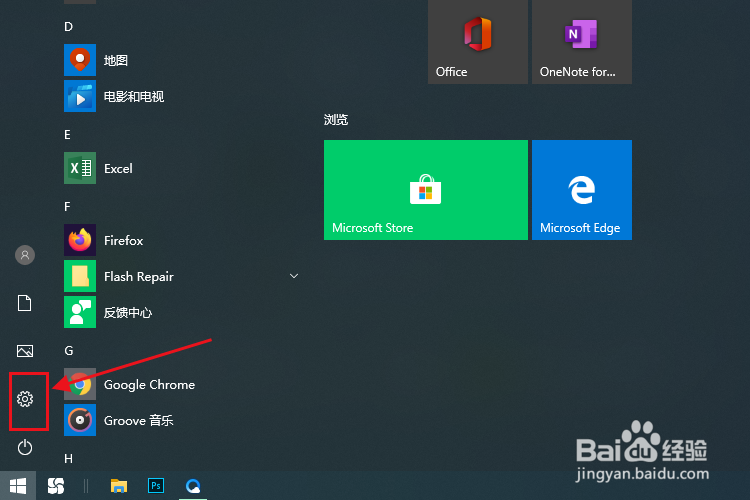Open the Office tile
This screenshot has width=750, height=500.
(x=478, y=42)
